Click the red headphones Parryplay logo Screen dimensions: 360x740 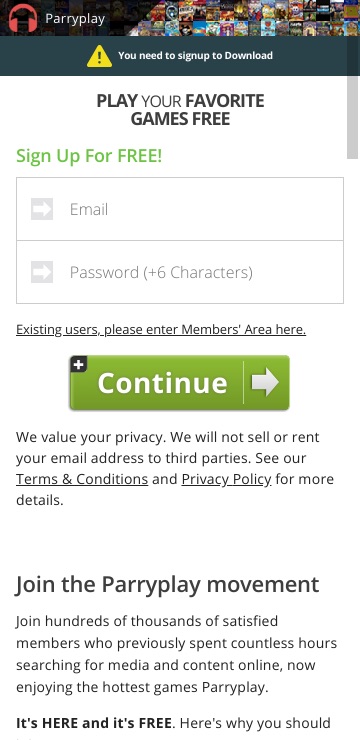click(23, 18)
